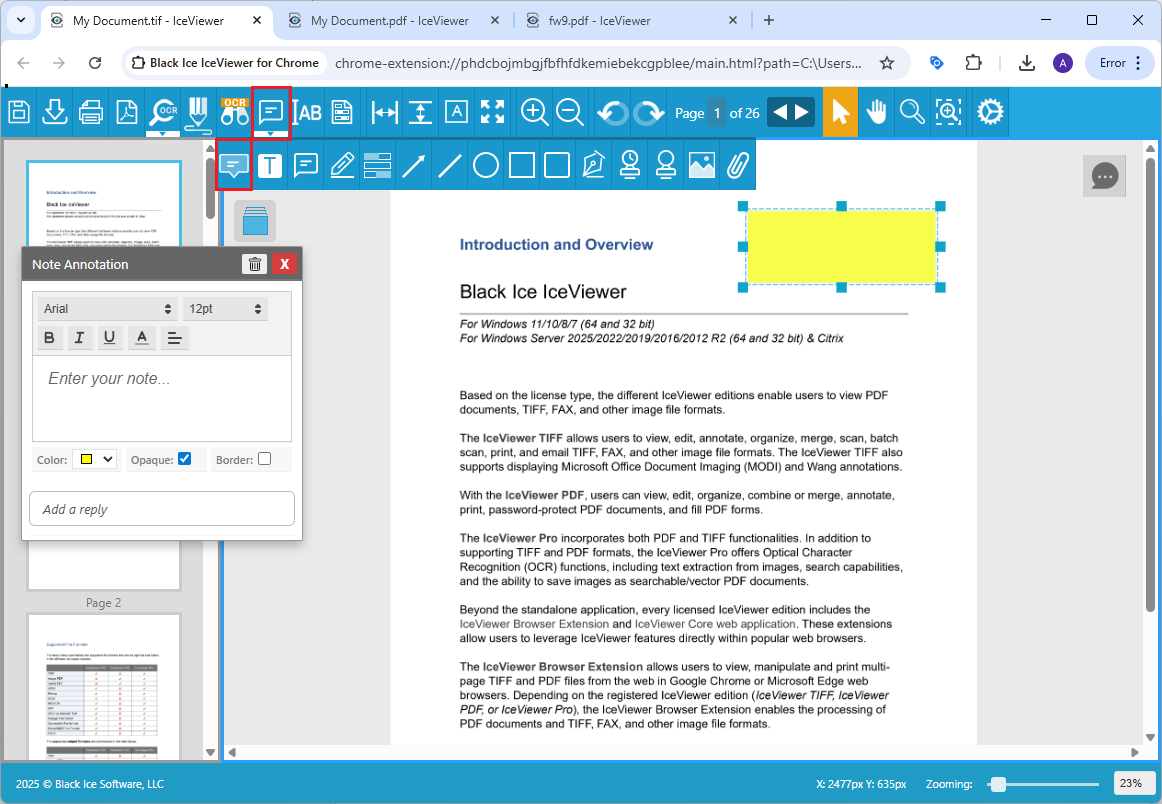This screenshot has width=1162, height=804.
Task: Open the note Color dropdown
Action: coord(94,459)
